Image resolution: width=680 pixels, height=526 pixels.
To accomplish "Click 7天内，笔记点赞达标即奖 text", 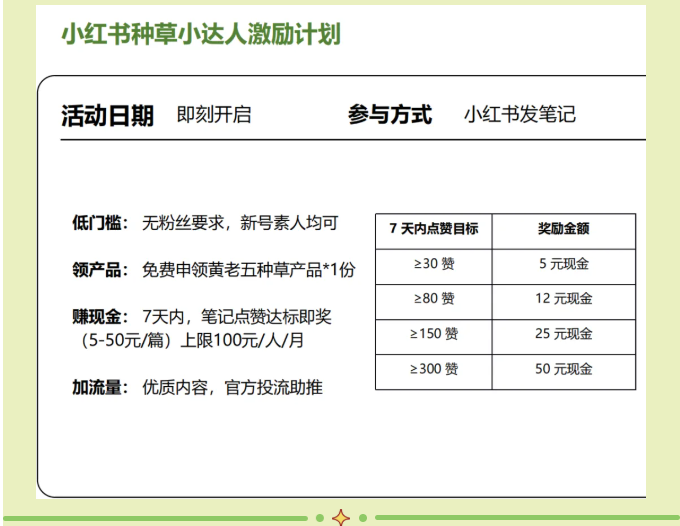I will (x=237, y=317).
